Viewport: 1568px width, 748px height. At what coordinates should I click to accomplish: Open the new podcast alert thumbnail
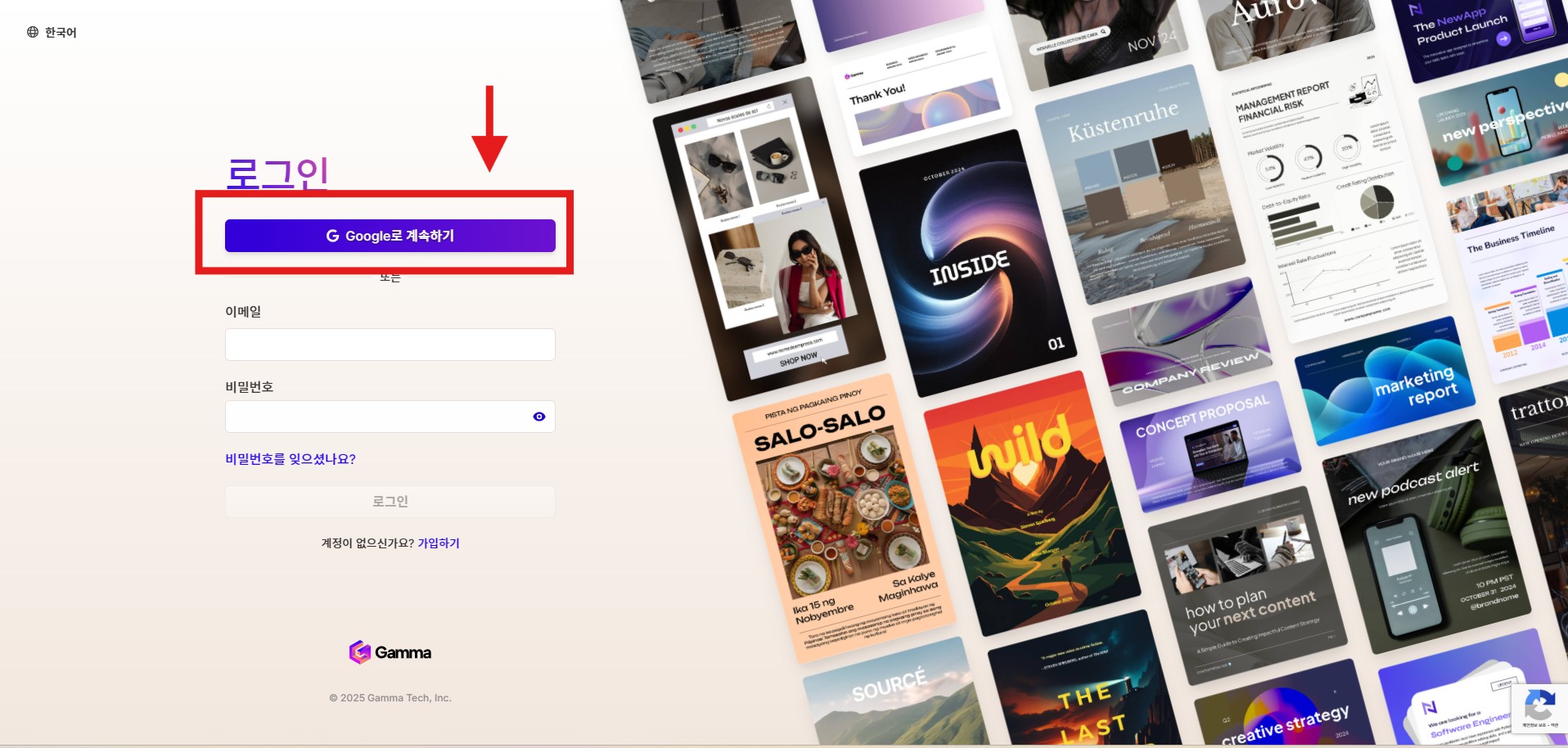point(1426,536)
